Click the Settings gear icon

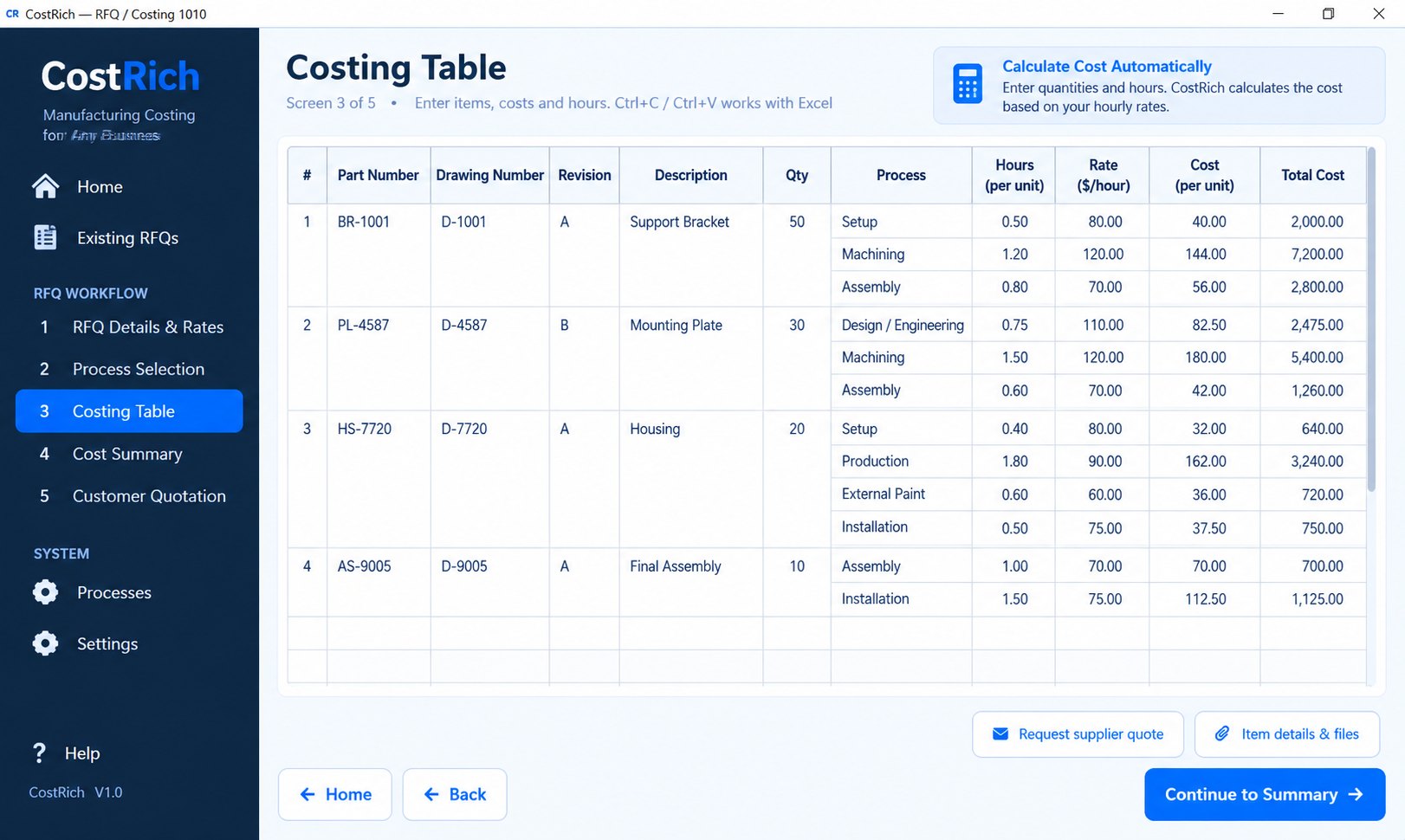pyautogui.click(x=45, y=643)
